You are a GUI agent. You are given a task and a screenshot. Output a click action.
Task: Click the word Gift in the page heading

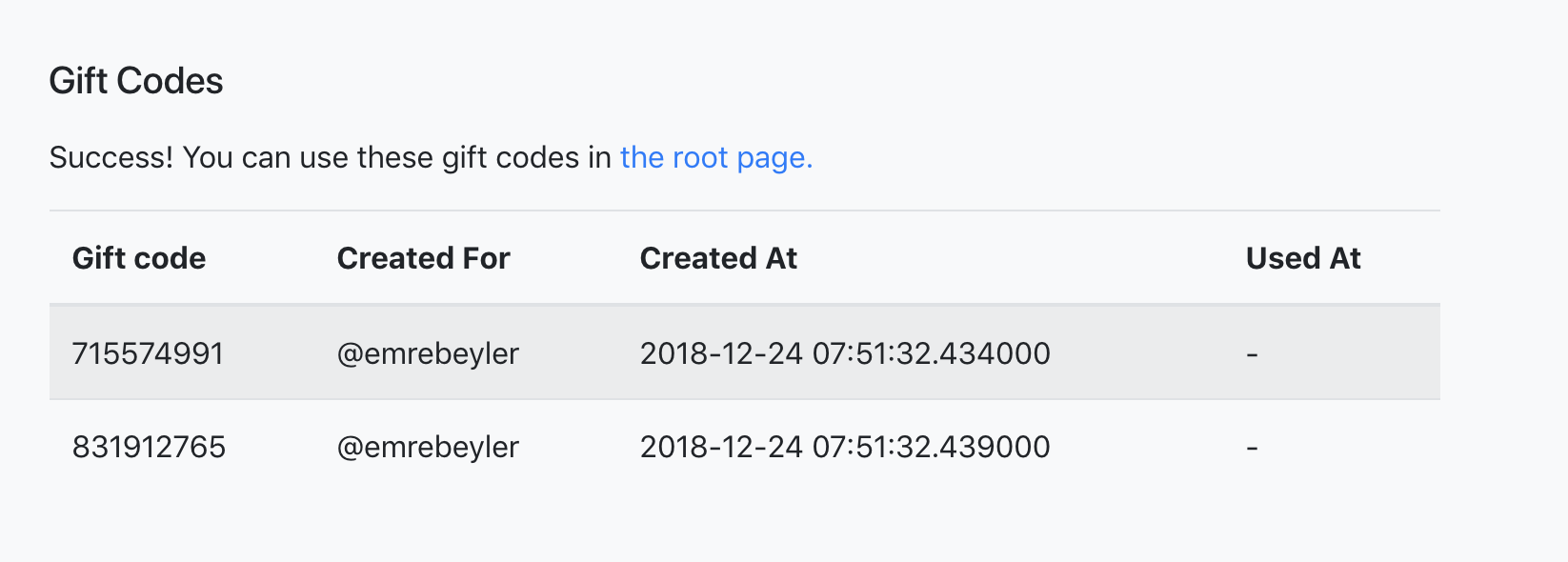tap(78, 81)
